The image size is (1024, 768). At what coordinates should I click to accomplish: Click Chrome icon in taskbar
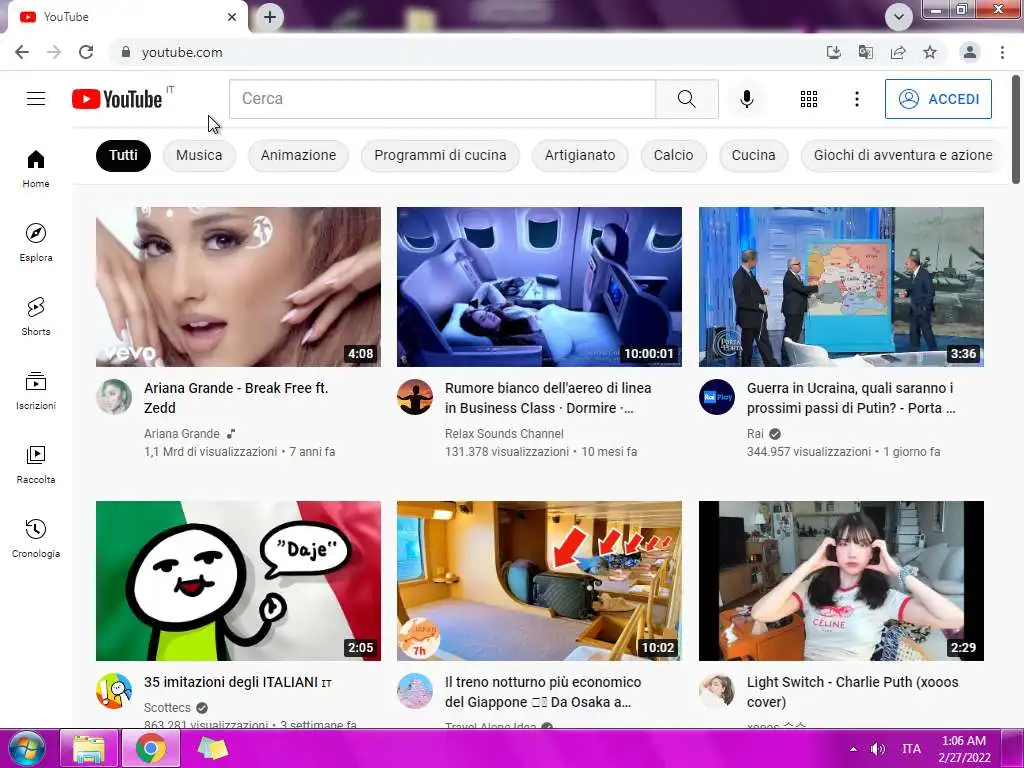(x=151, y=748)
